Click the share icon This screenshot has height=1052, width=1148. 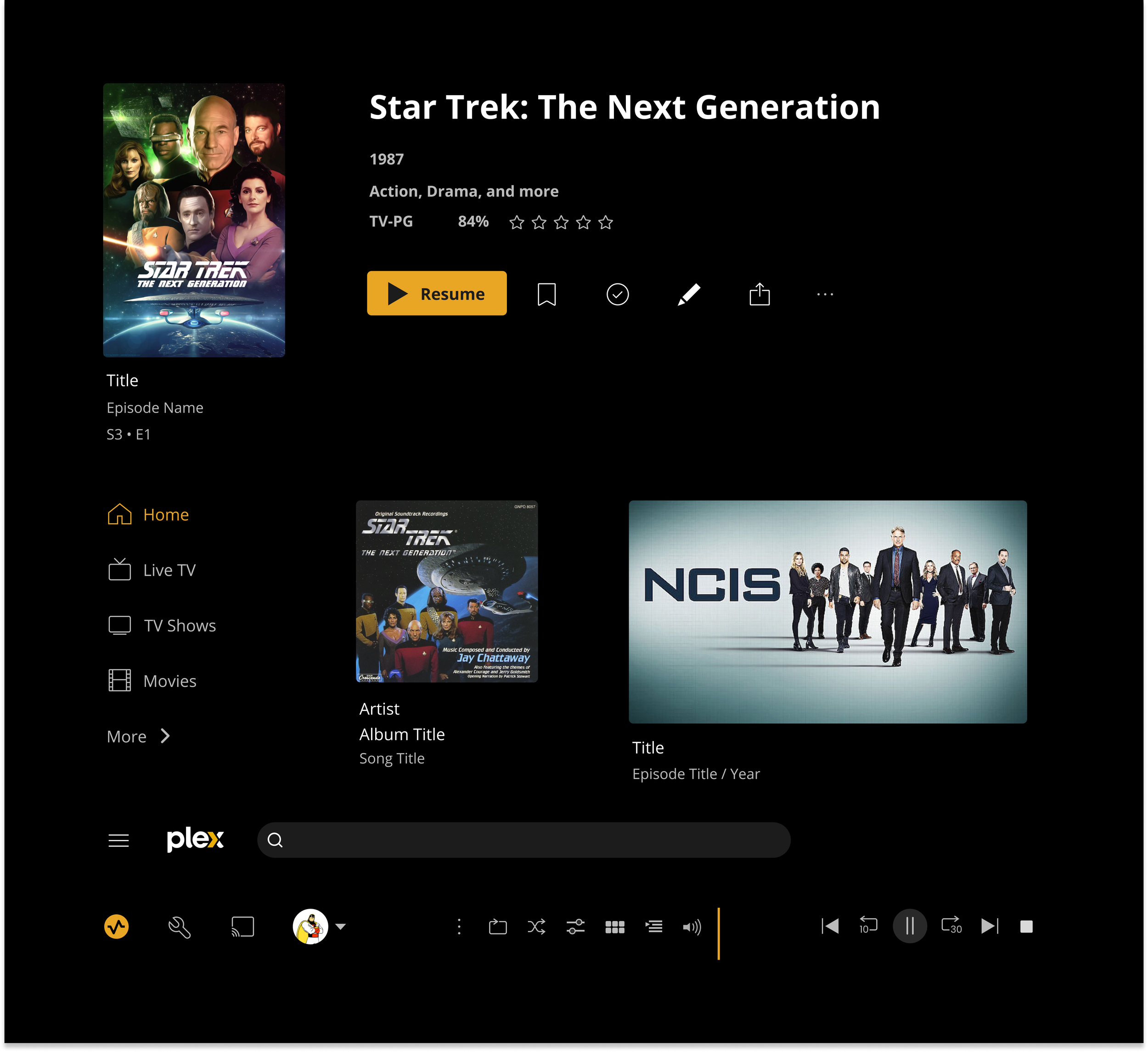click(x=759, y=294)
